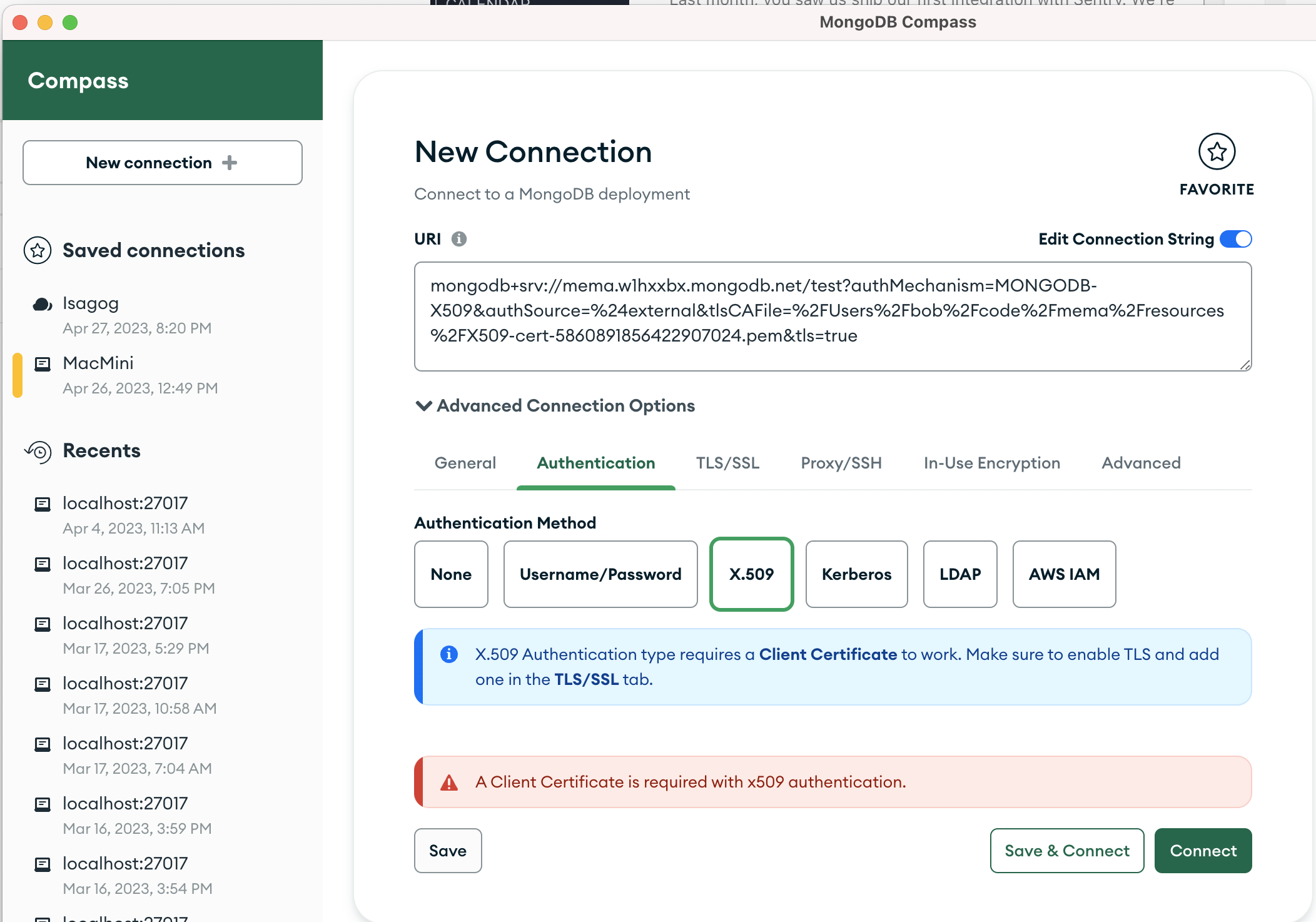
Task: Click the URI info icon
Action: coord(458,239)
